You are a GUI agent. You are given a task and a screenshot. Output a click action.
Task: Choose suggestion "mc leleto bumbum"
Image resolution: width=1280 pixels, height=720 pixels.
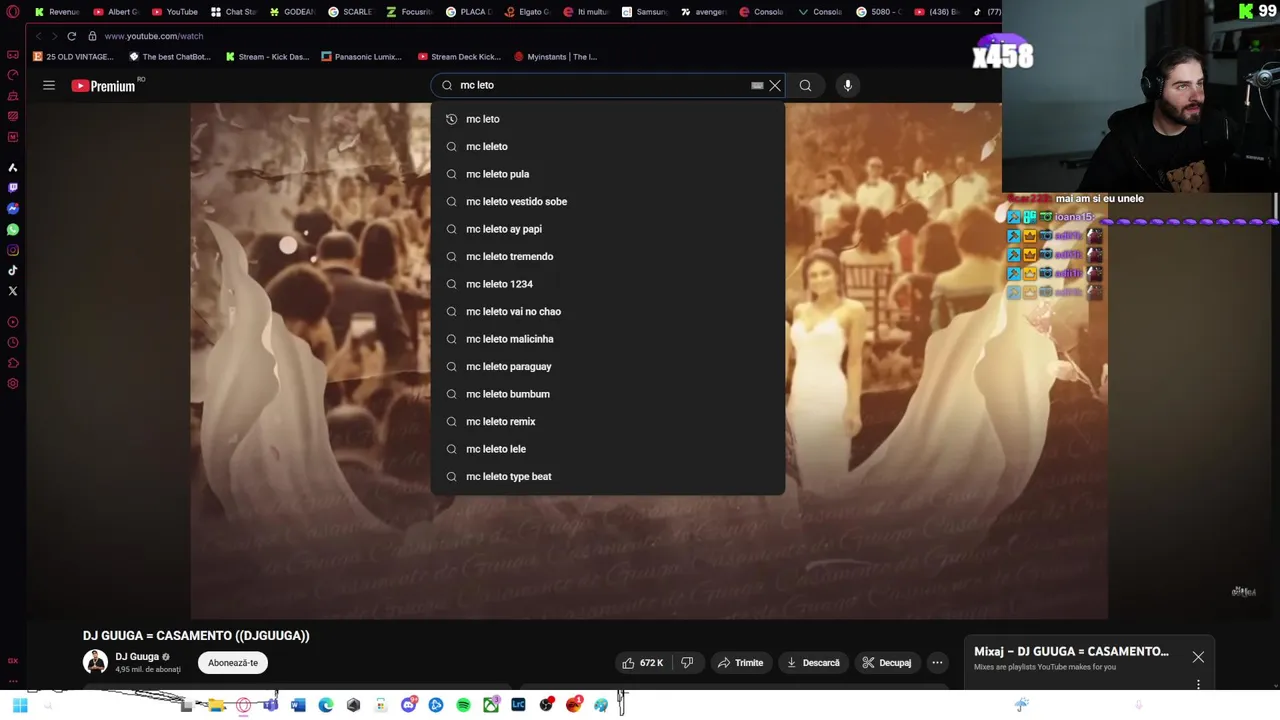pos(608,394)
